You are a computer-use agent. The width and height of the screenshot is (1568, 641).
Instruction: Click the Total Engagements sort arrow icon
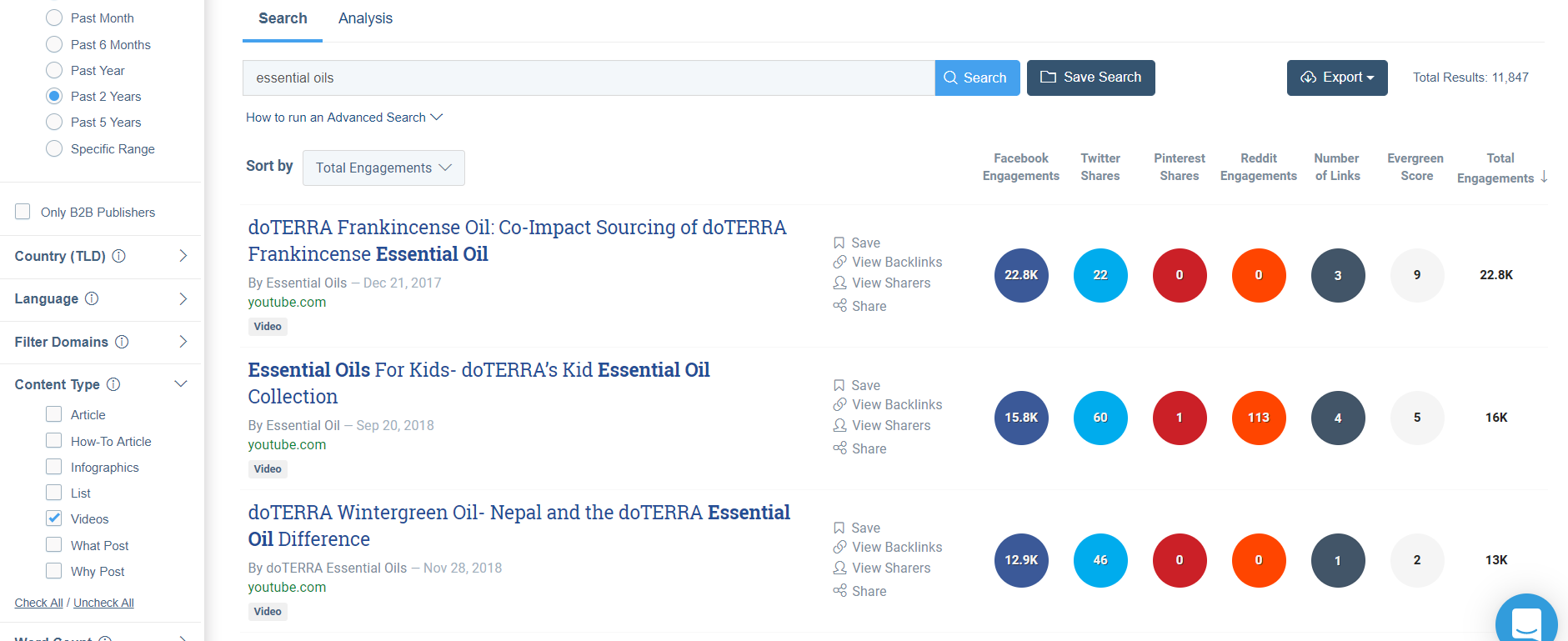click(1544, 177)
